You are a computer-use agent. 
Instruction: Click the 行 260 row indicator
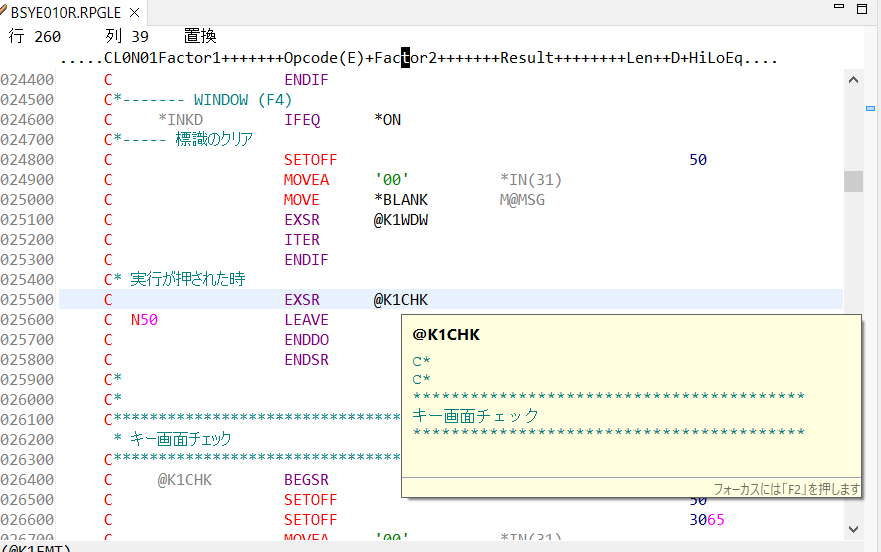click(x=34, y=36)
